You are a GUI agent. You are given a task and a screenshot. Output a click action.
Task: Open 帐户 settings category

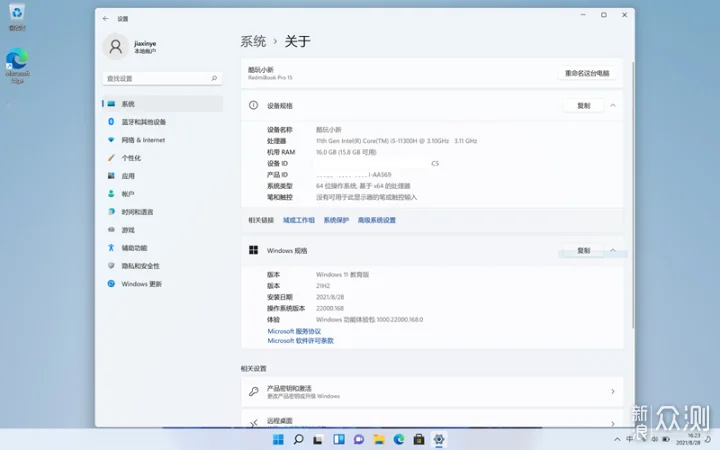pyautogui.click(x=162, y=194)
